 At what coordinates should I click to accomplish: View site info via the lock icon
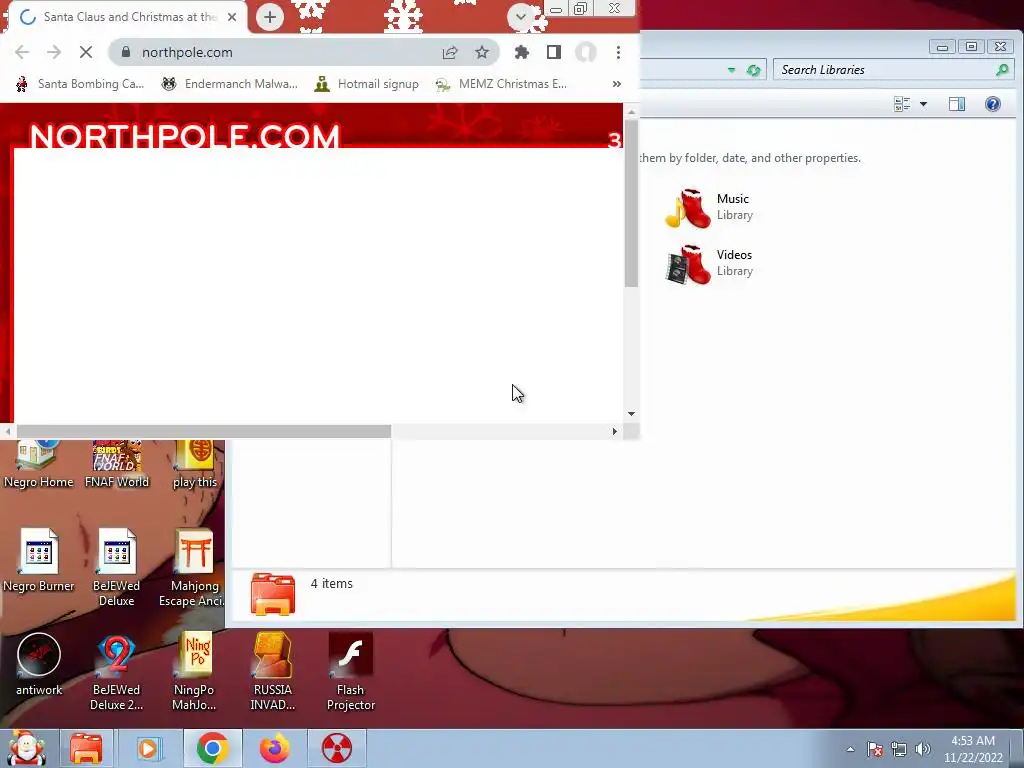[x=126, y=52]
